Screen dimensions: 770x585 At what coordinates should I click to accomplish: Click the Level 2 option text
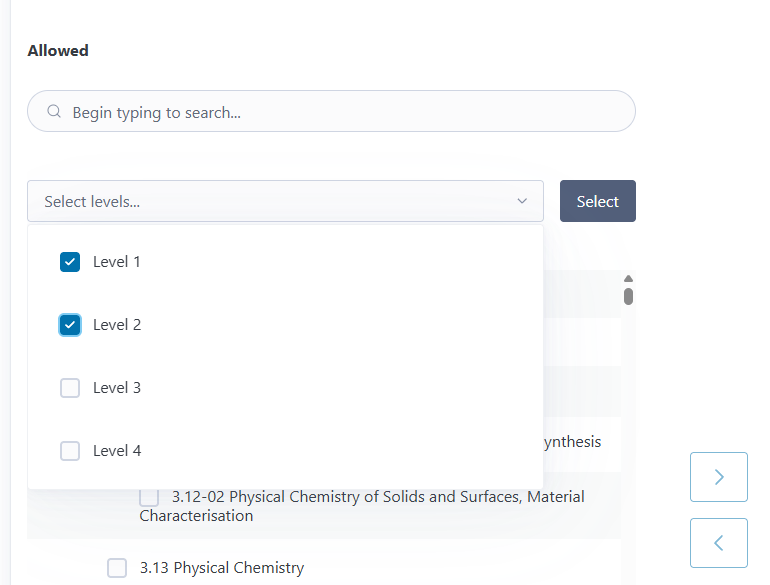click(x=117, y=325)
